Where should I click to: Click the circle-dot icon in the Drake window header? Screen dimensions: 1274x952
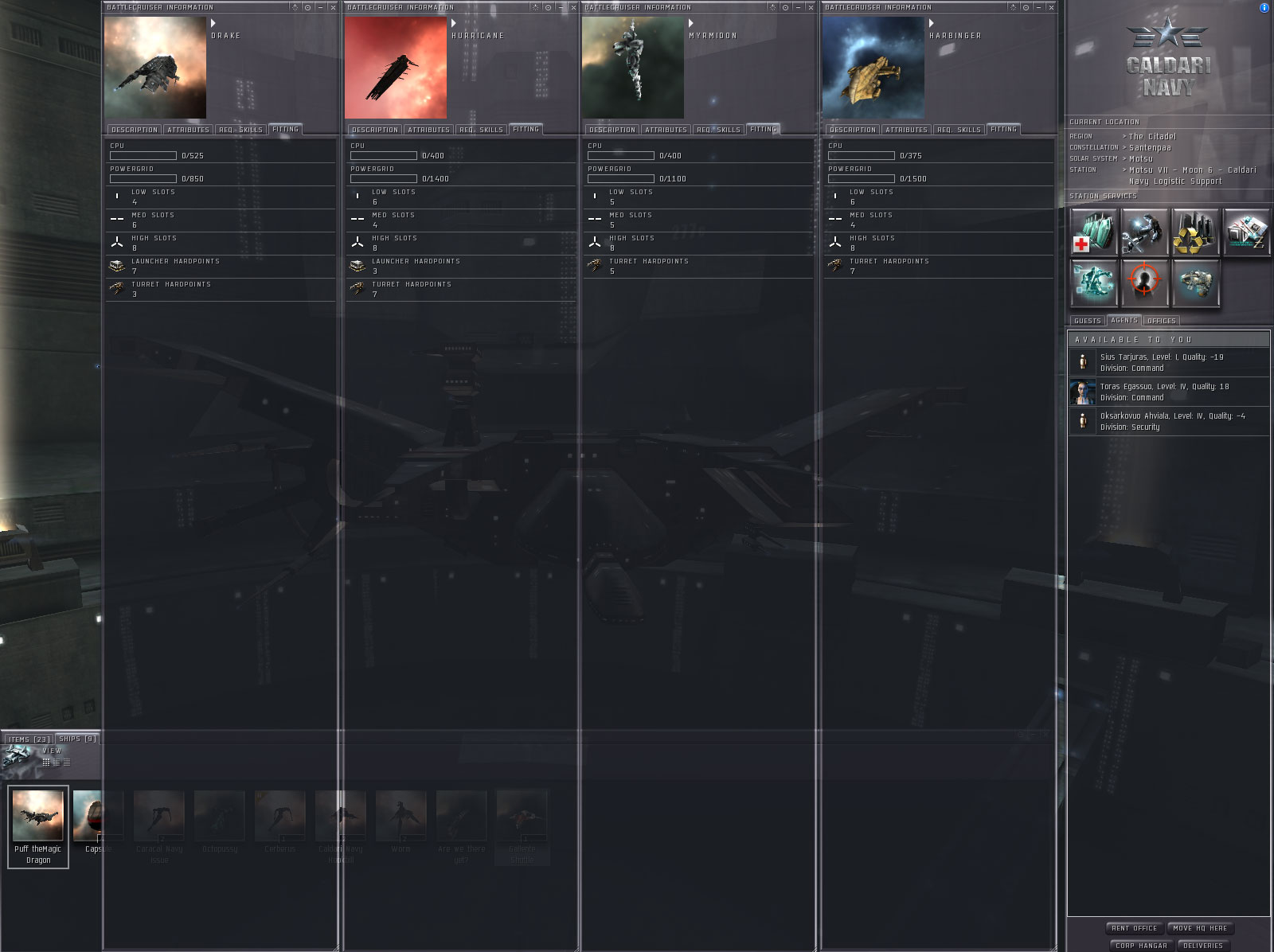click(307, 7)
